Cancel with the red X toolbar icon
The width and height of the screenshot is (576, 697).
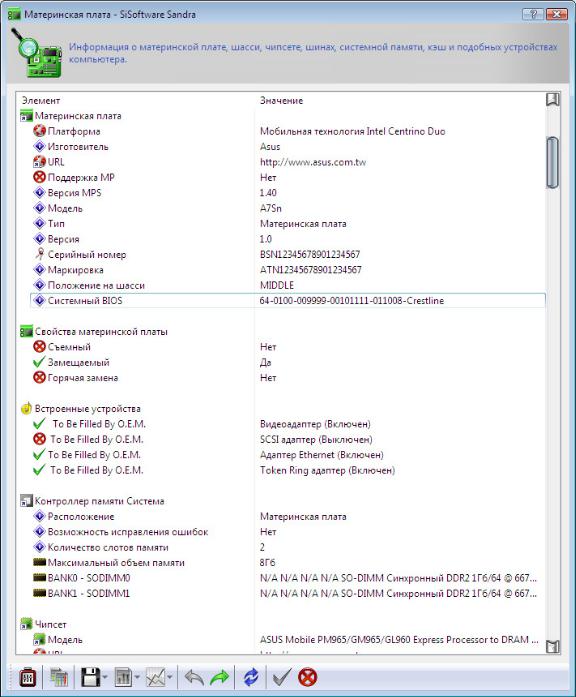[308, 678]
